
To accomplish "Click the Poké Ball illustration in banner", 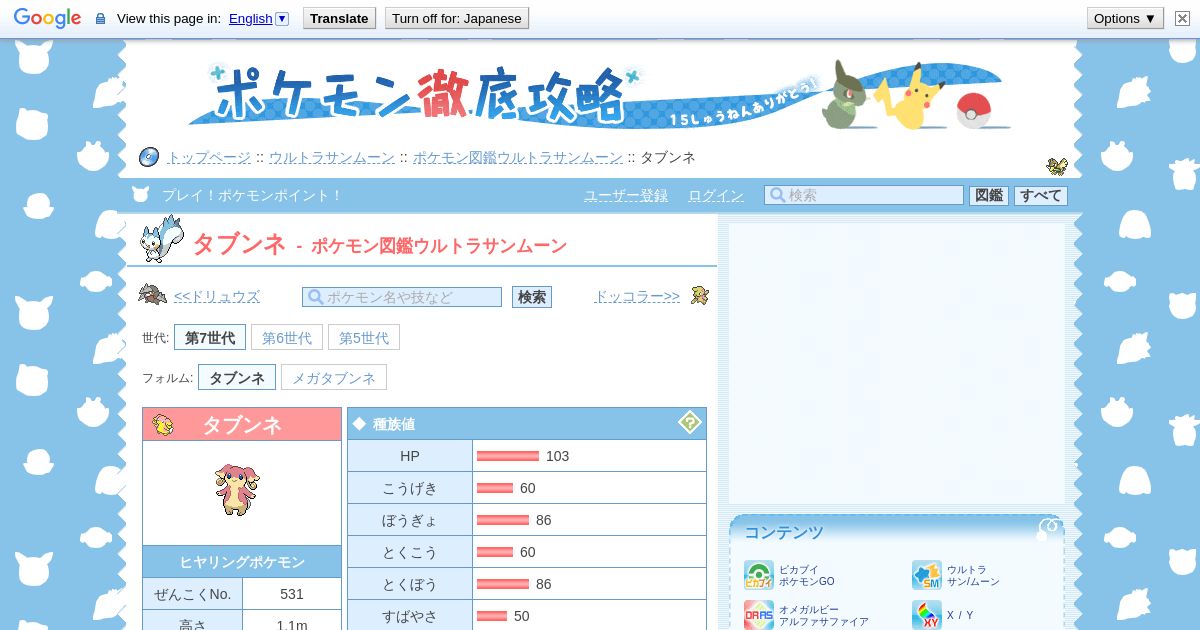I will (973, 110).
